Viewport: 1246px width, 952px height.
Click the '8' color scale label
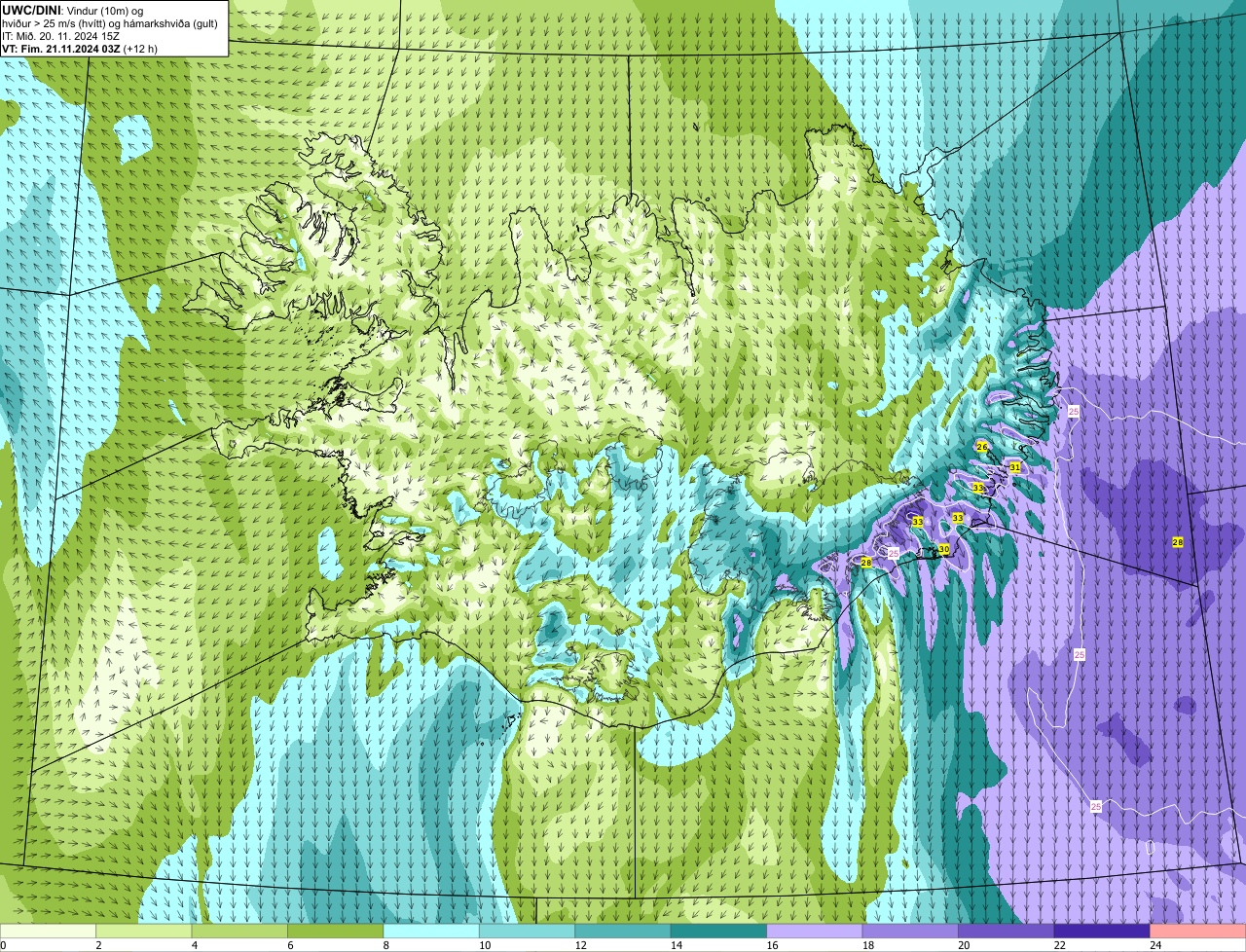click(x=385, y=944)
